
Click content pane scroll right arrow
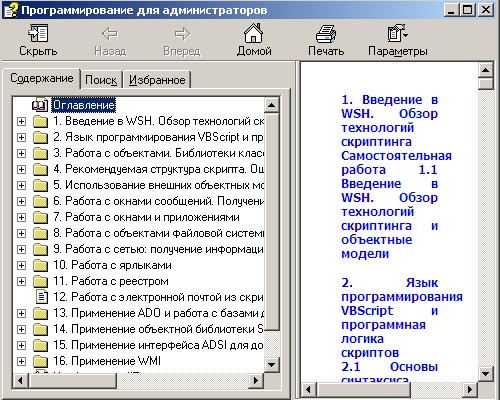pos(470,389)
